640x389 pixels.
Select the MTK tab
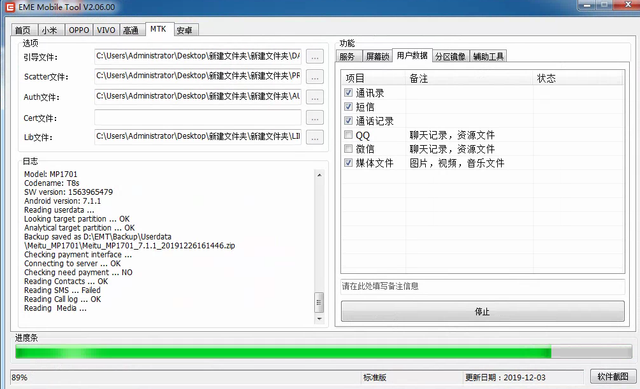click(159, 29)
